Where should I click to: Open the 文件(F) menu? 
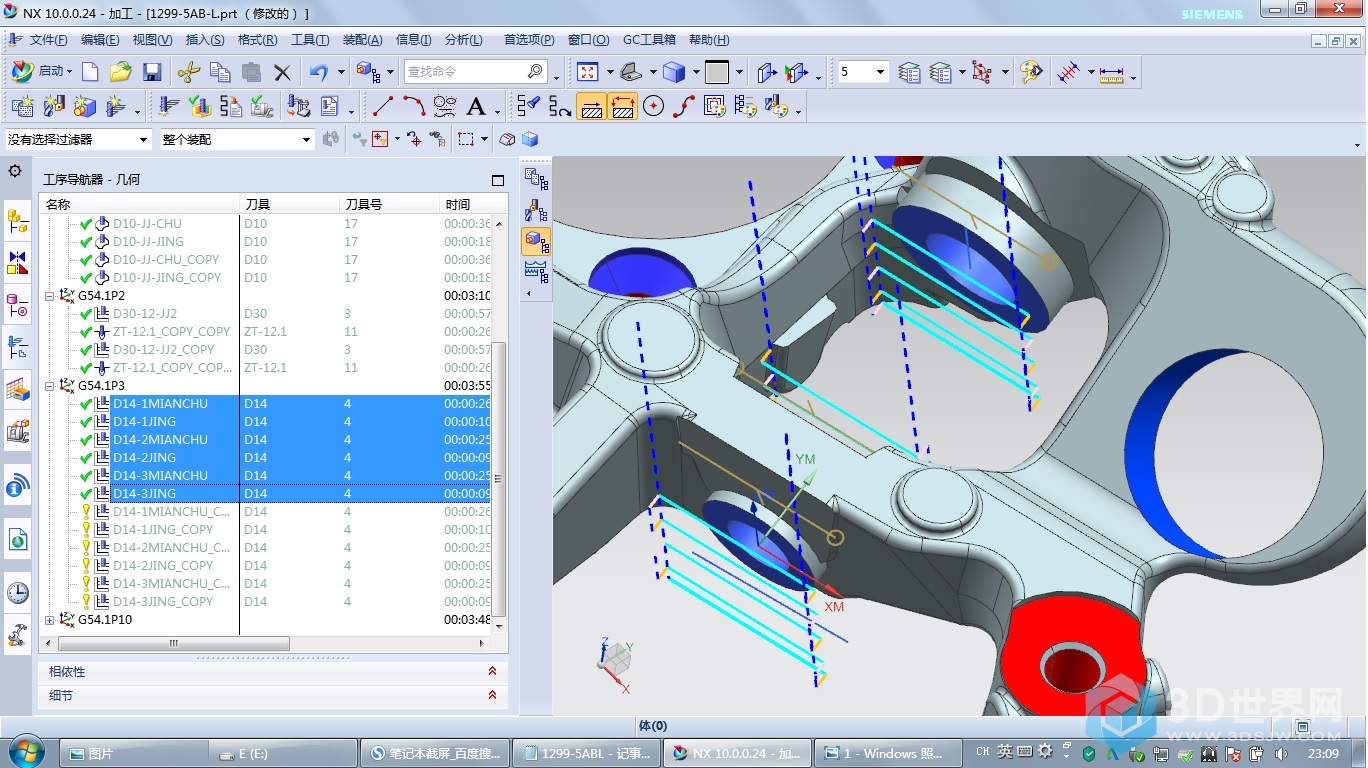click(48, 40)
